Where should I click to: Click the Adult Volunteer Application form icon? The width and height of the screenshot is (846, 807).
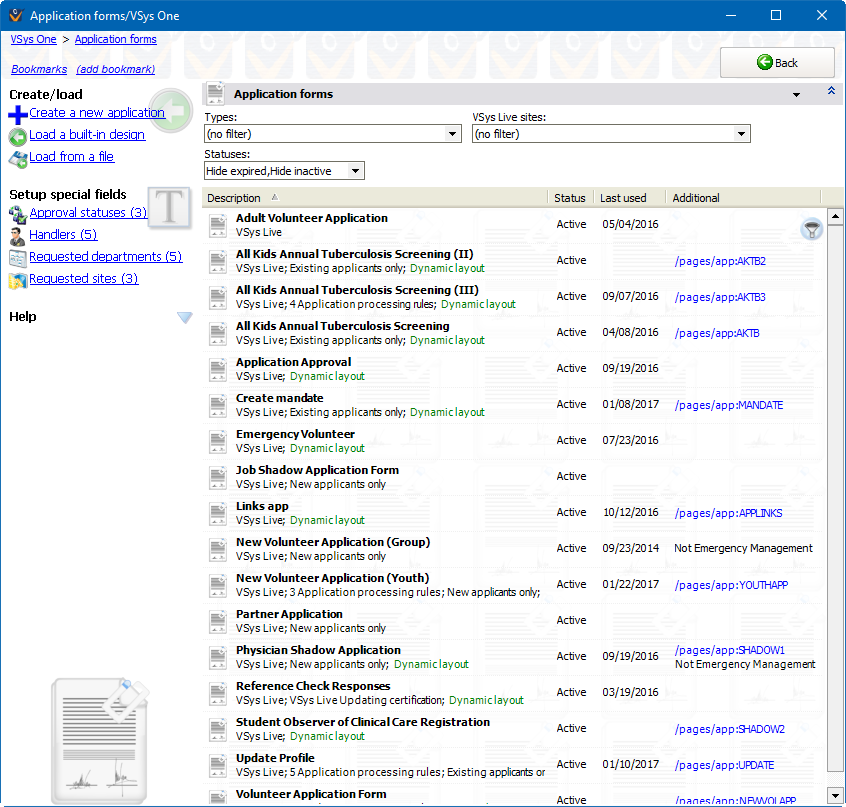click(x=219, y=225)
